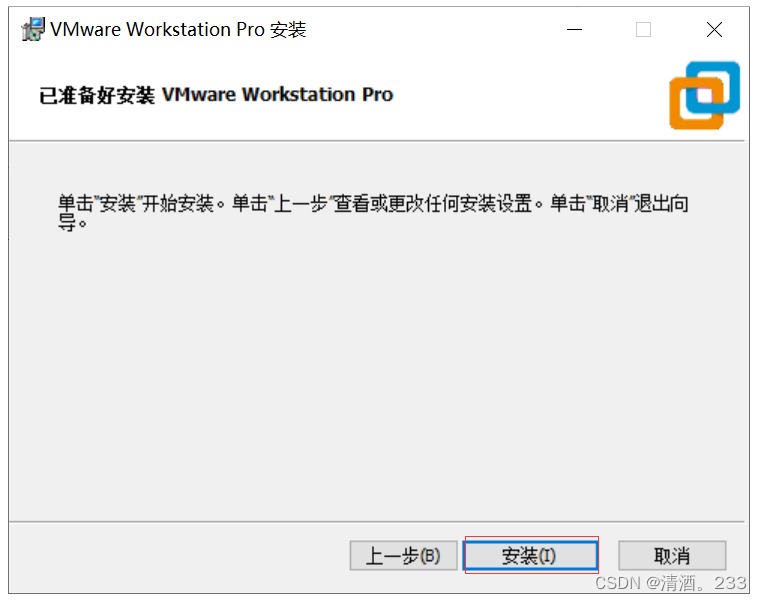The width and height of the screenshot is (762, 601).
Task: Go back with the 上一步(B) button
Action: (x=403, y=555)
